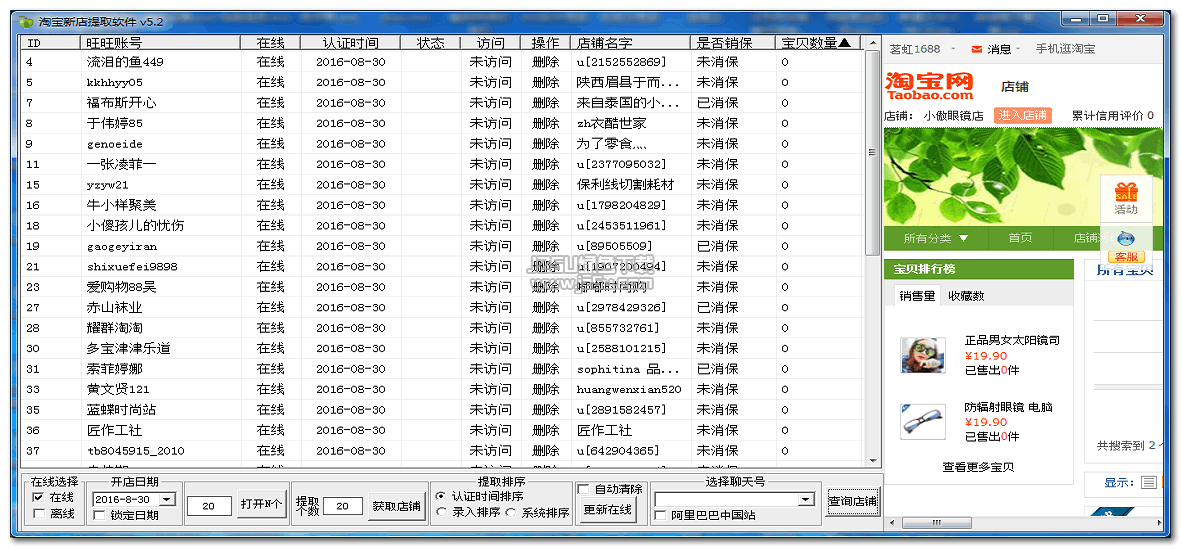Viewport: 1182px width, 549px height.
Task: Click the 更新在线 button
Action: (x=608, y=511)
